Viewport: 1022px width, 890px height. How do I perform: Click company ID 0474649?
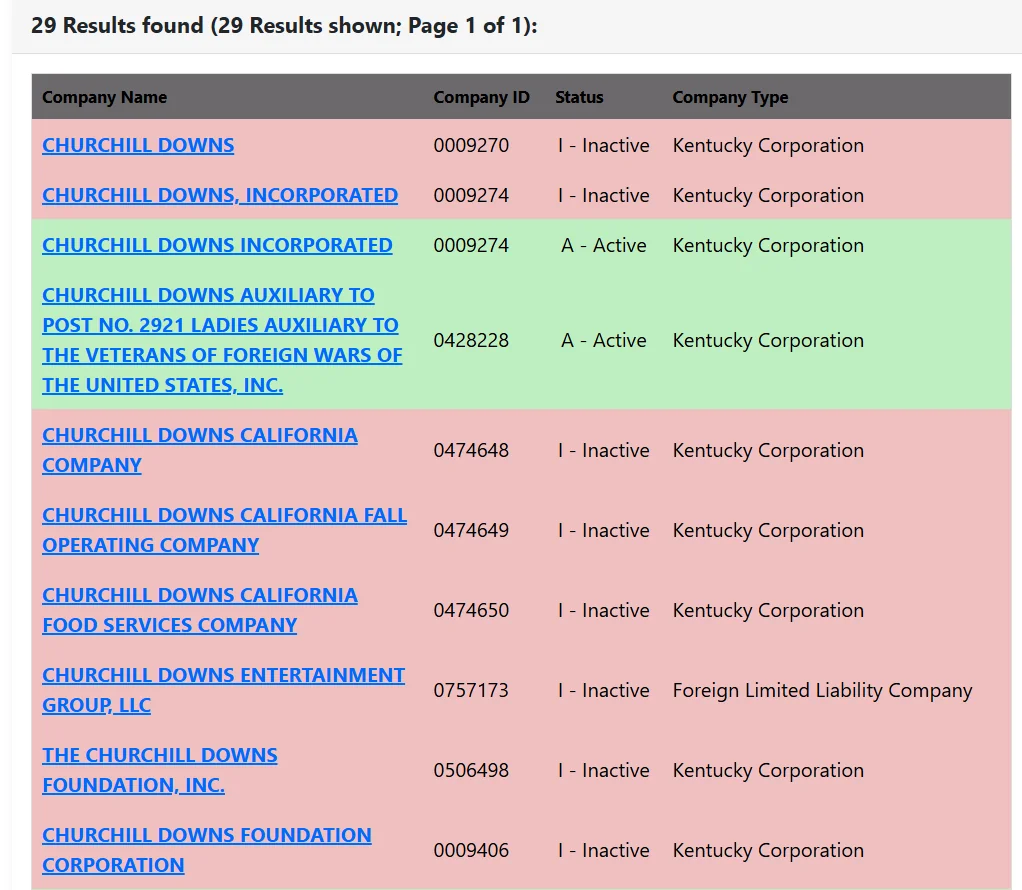click(x=471, y=530)
